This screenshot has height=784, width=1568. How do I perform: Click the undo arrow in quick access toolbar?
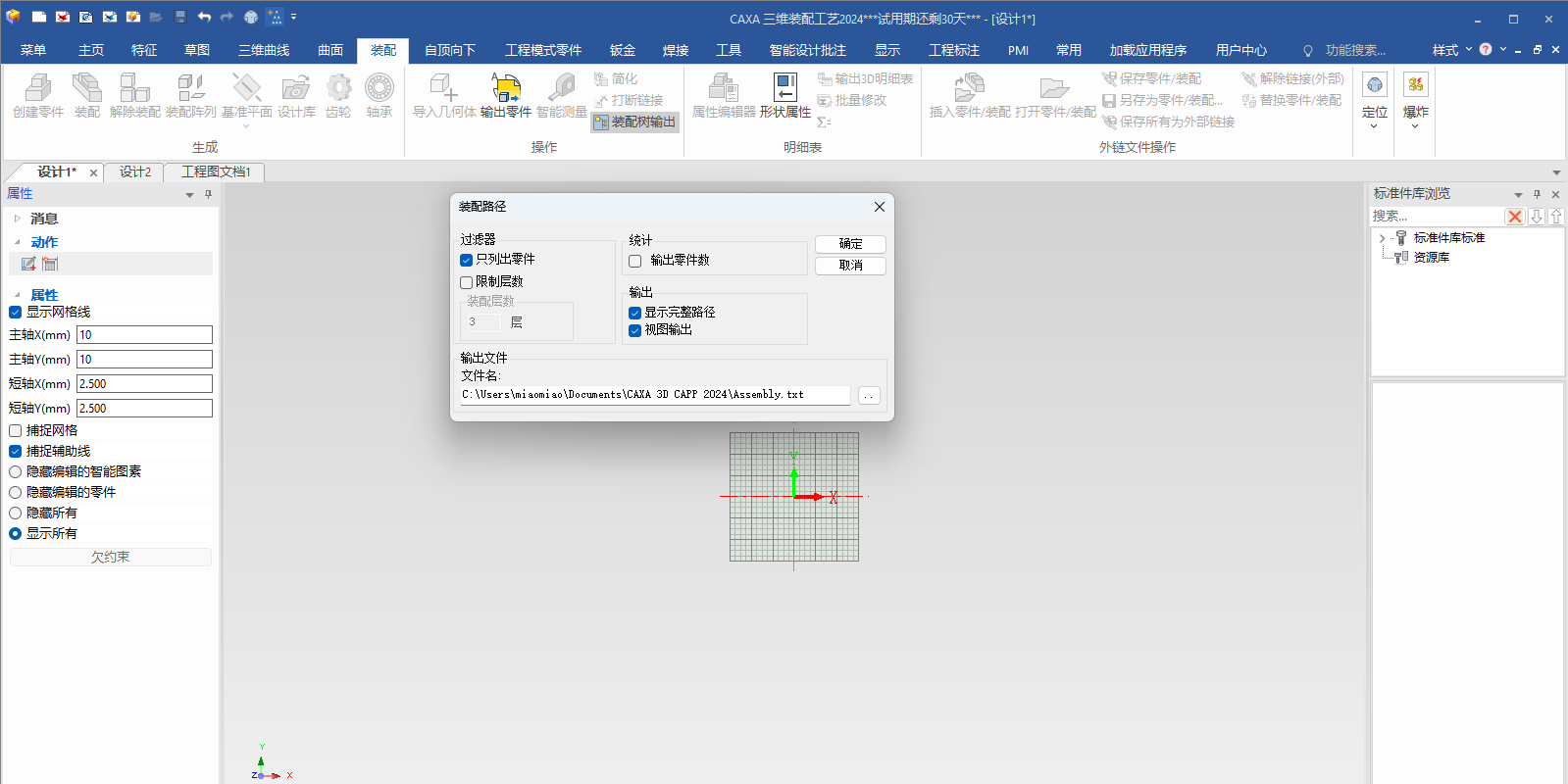204,17
